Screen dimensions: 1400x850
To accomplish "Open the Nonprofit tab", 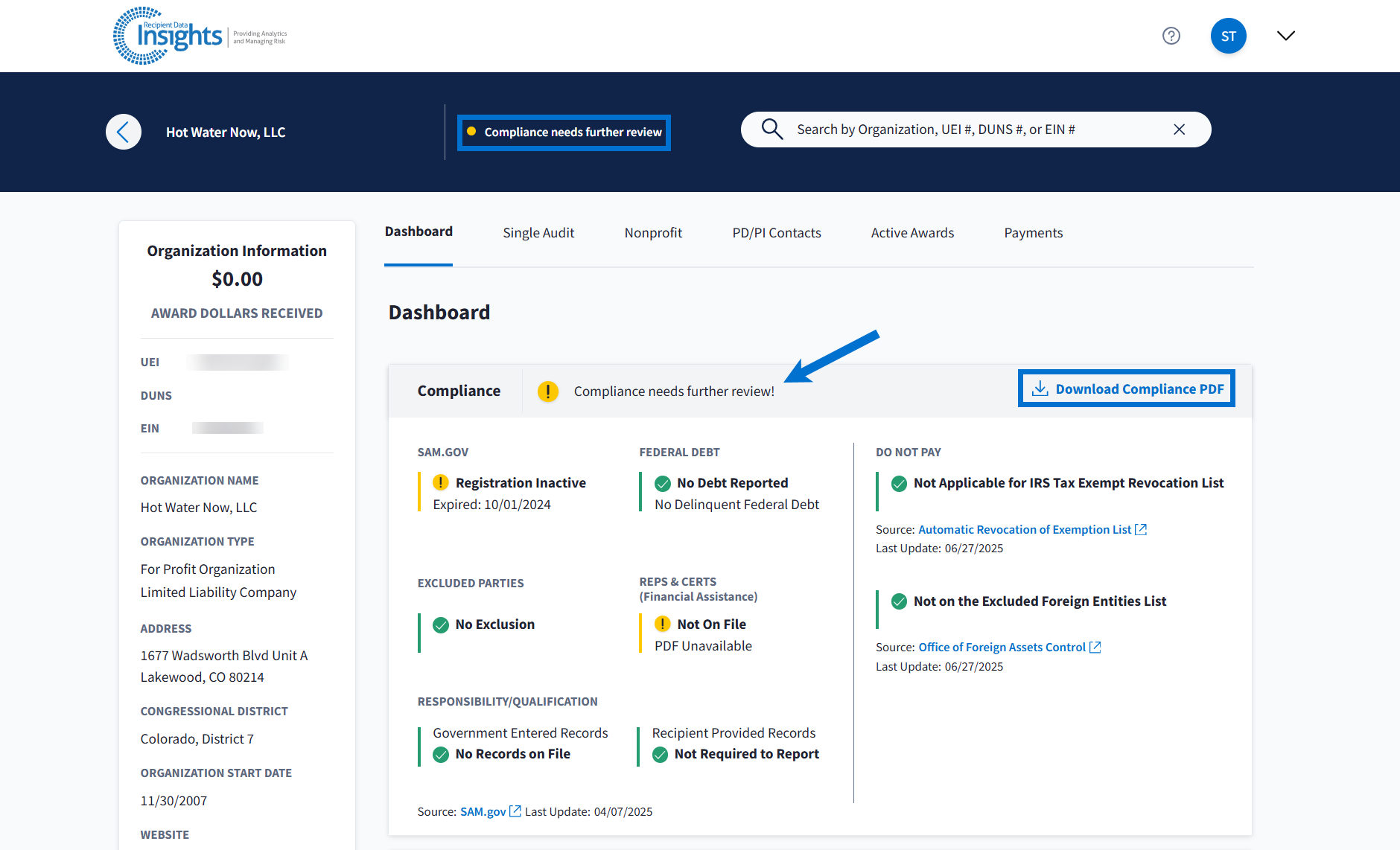I will [x=653, y=233].
